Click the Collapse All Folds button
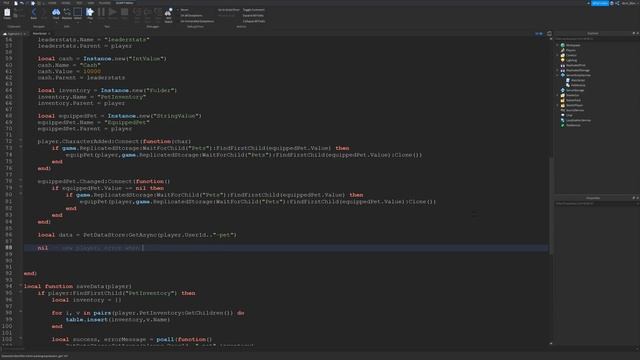 [x=254, y=21]
